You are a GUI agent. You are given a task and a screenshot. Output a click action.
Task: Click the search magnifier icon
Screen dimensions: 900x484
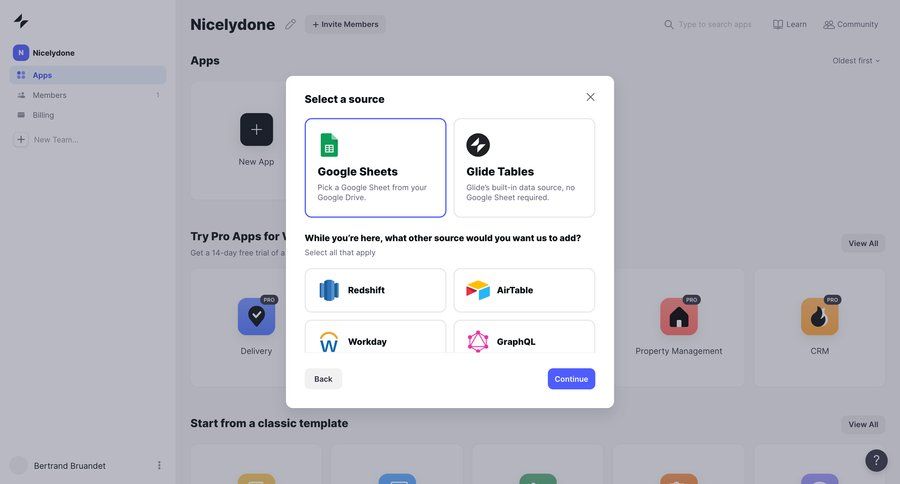pyautogui.click(x=669, y=25)
